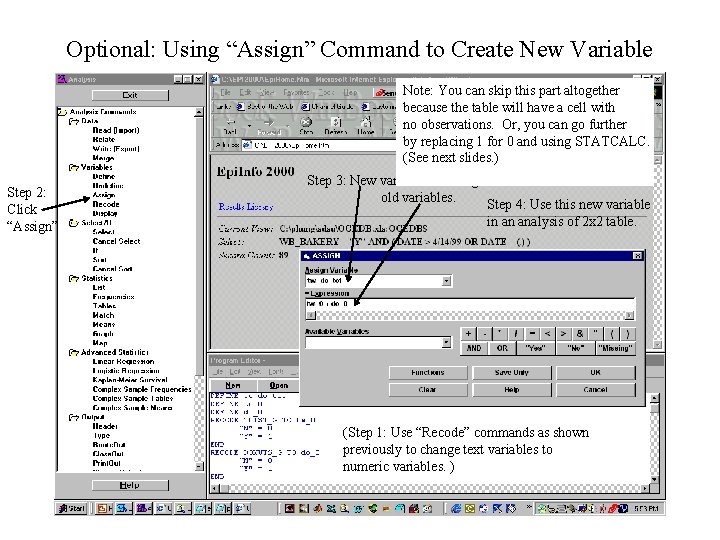Click Cancel in the ASSIGN dialog
Screen dimensions: 720x540
[x=595, y=389]
